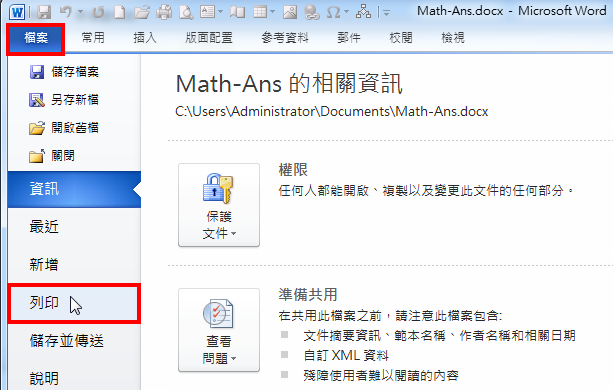Click the floppy icon beside 儲存檔案
This screenshot has width=613, height=390.
pos(37,72)
